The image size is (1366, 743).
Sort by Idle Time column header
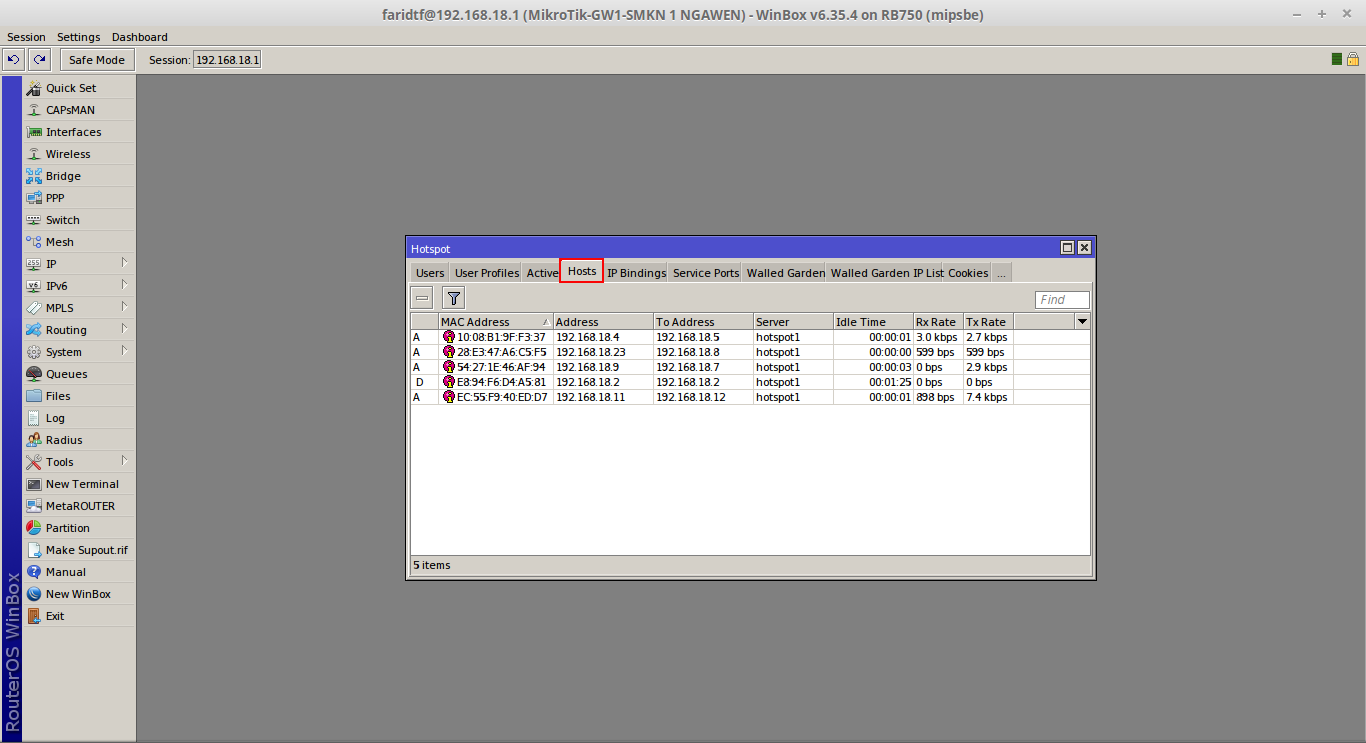tap(873, 322)
